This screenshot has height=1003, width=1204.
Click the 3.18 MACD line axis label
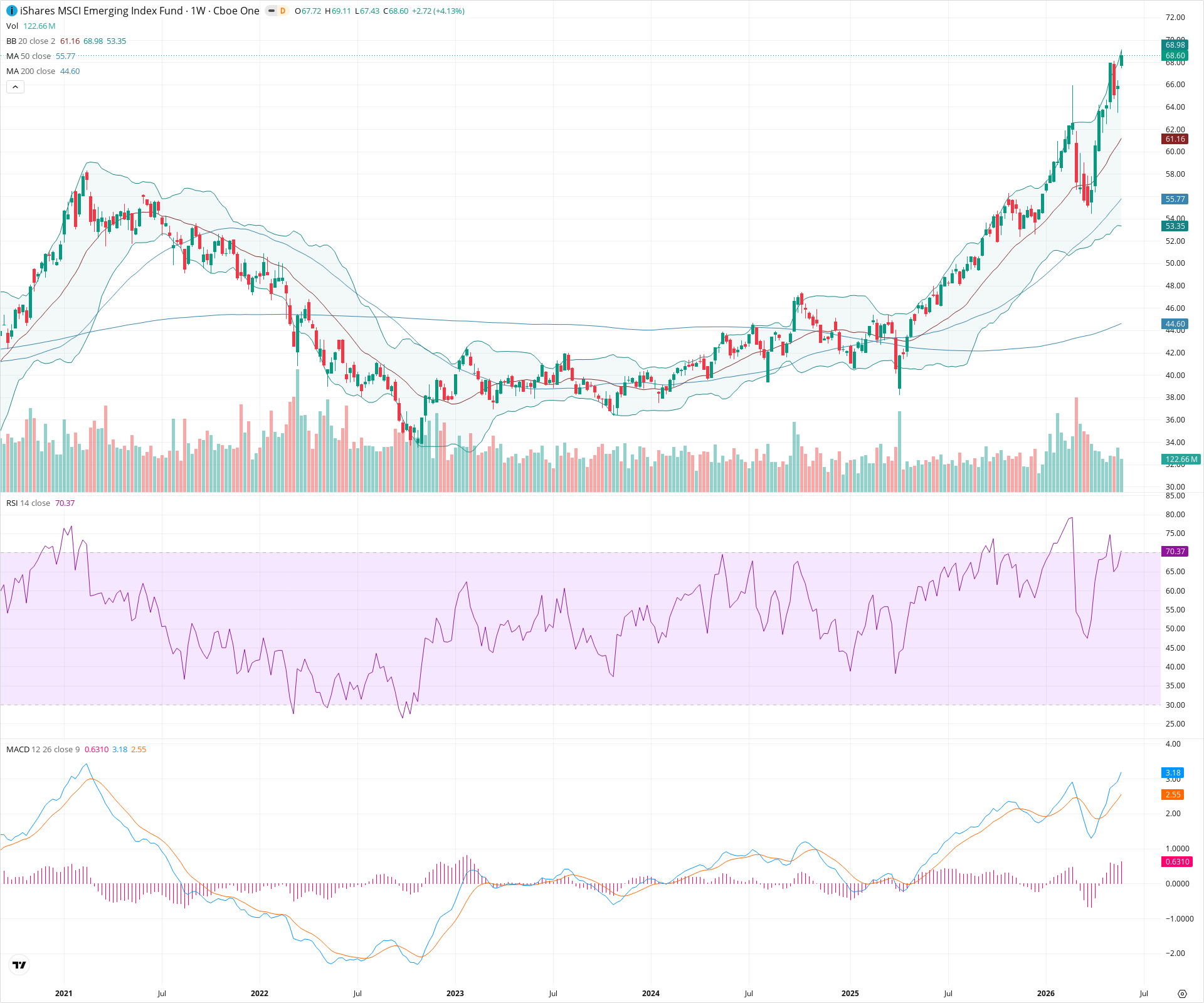(x=1173, y=773)
